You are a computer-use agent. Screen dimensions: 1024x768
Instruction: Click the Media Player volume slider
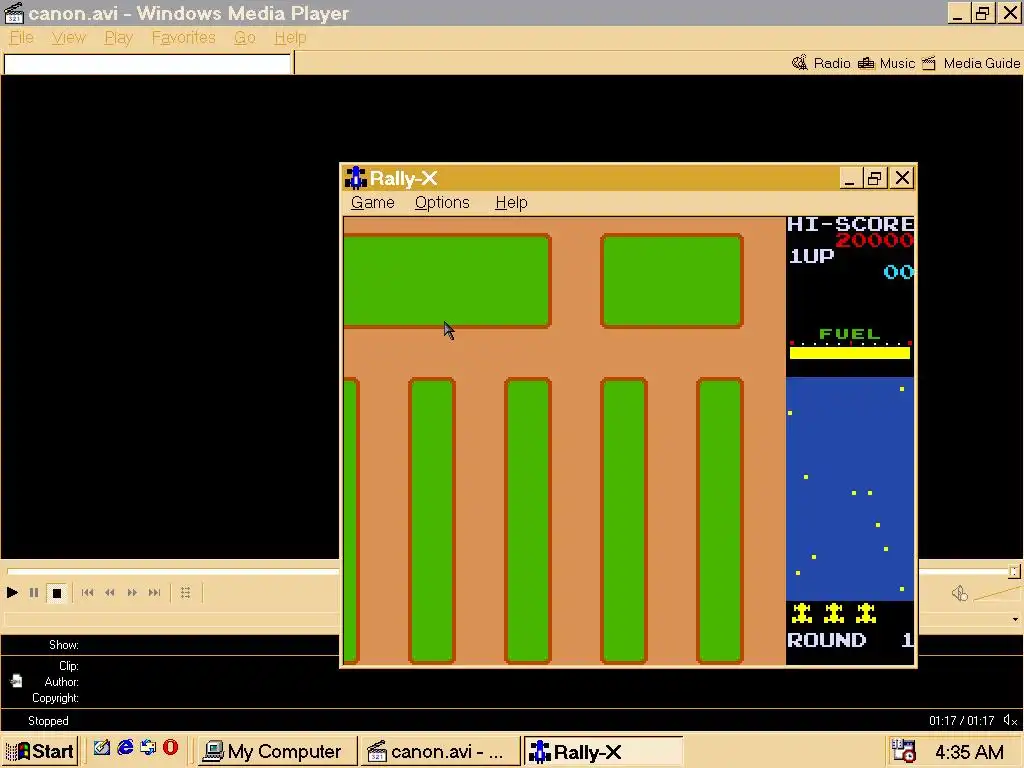(997, 593)
